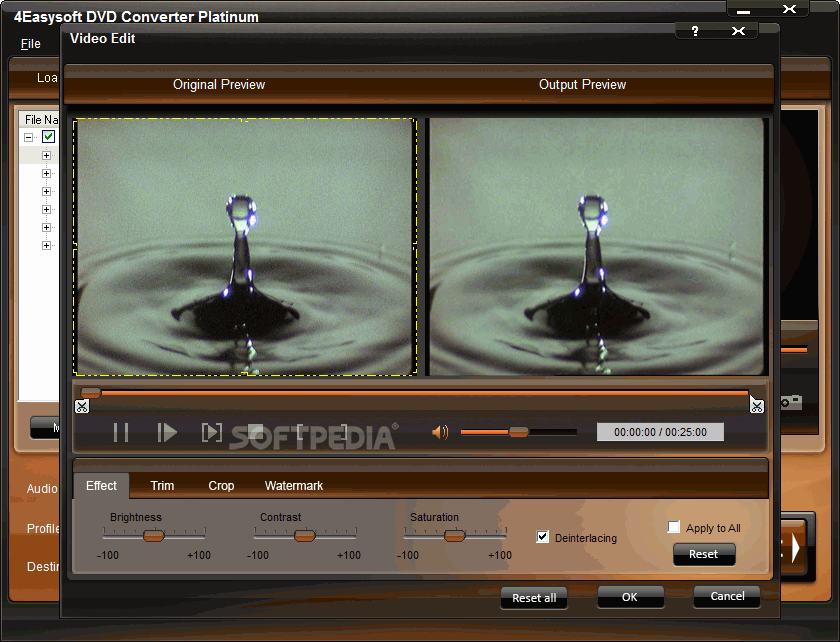The height and width of the screenshot is (642, 840).
Task: Confirm edits with OK button
Action: coord(630,597)
